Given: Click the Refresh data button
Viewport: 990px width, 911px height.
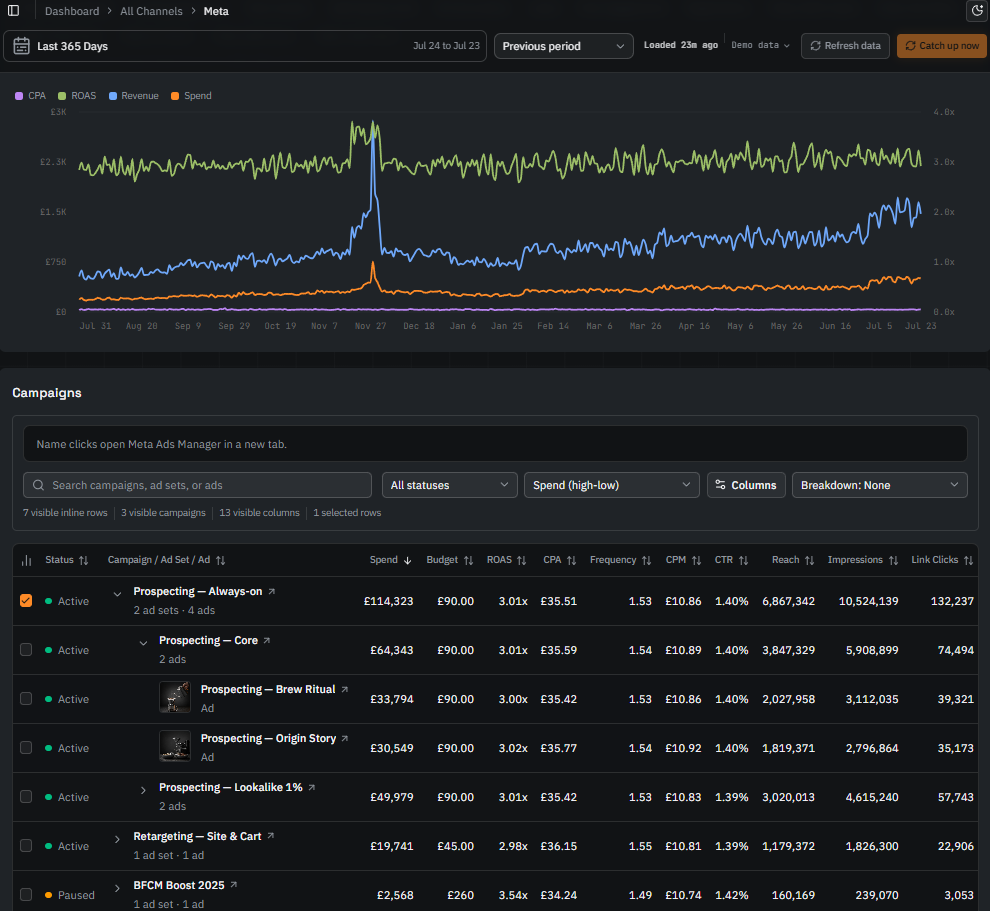Looking at the screenshot, I should tap(845, 45).
